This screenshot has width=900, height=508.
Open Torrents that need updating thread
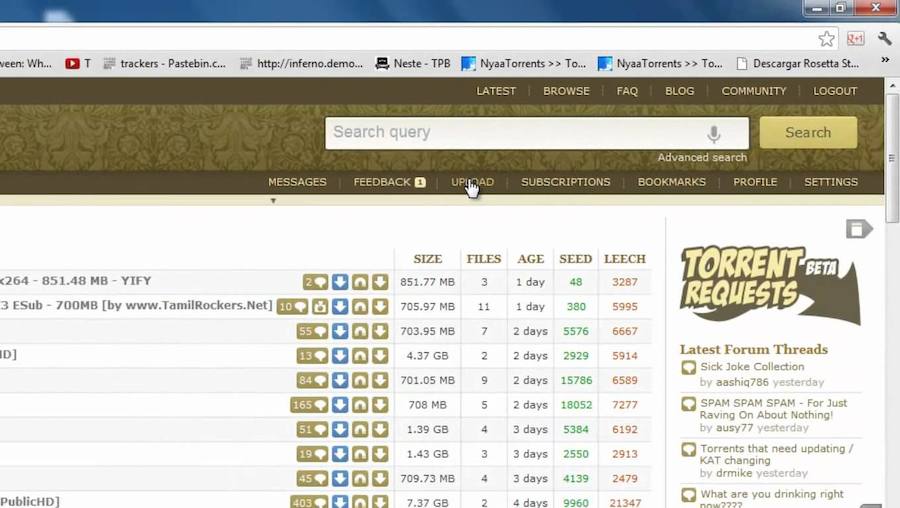[x=777, y=454]
